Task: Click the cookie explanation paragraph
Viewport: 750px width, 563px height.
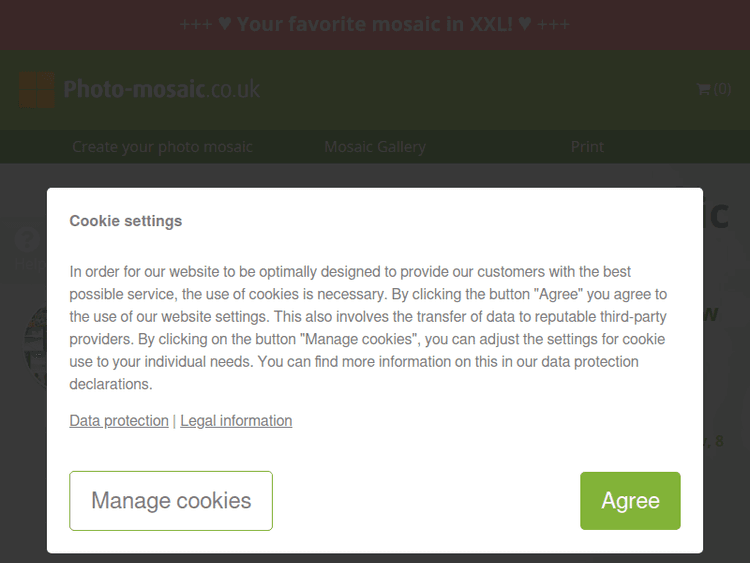Action: 368,327
